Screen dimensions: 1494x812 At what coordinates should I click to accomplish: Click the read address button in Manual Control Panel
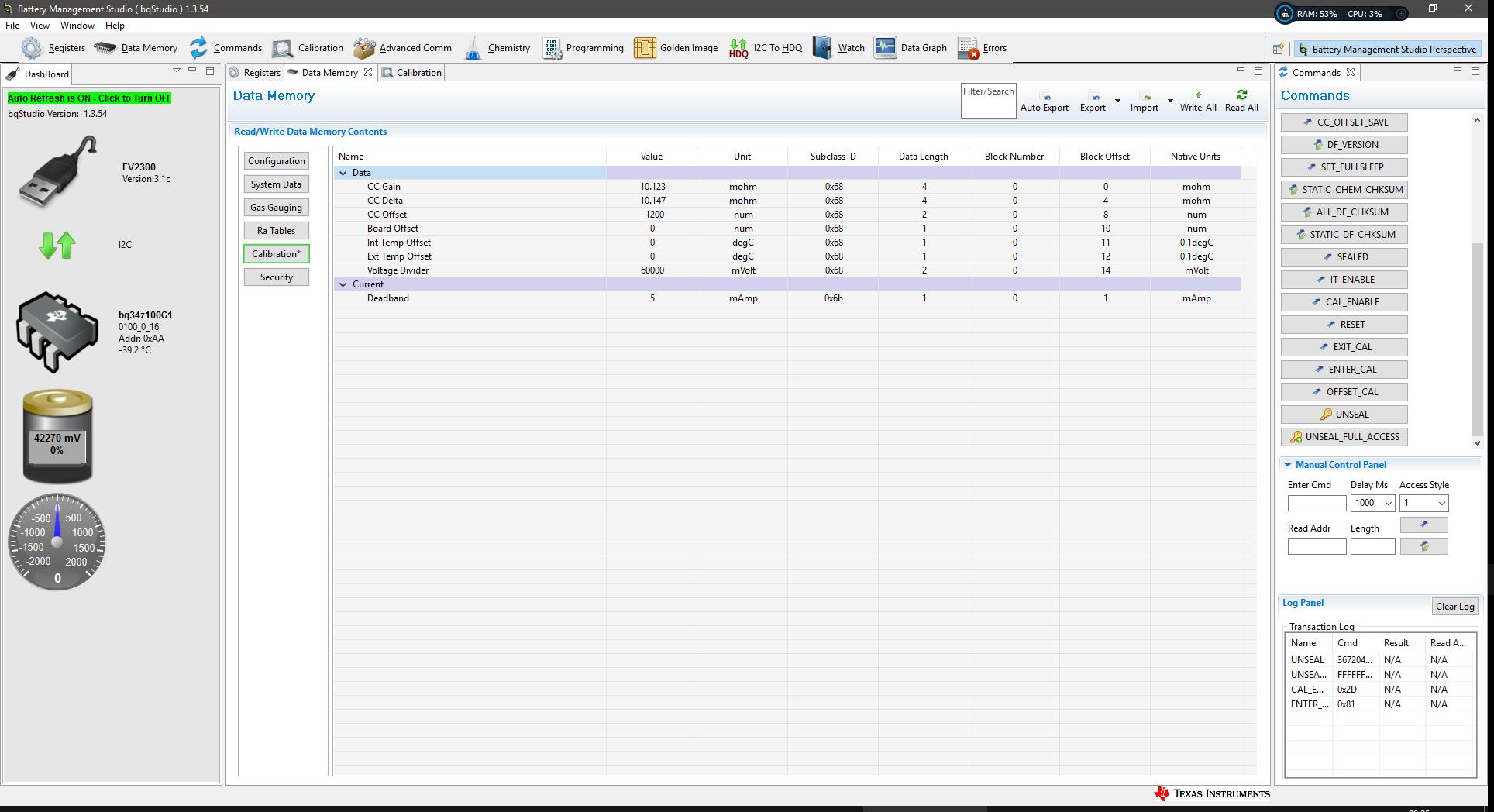click(x=1423, y=546)
